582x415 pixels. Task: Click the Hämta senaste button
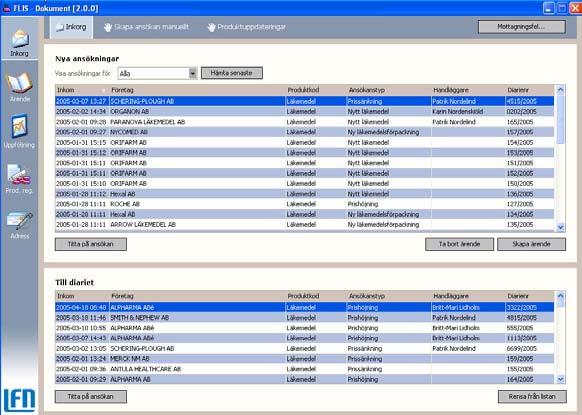click(x=232, y=73)
